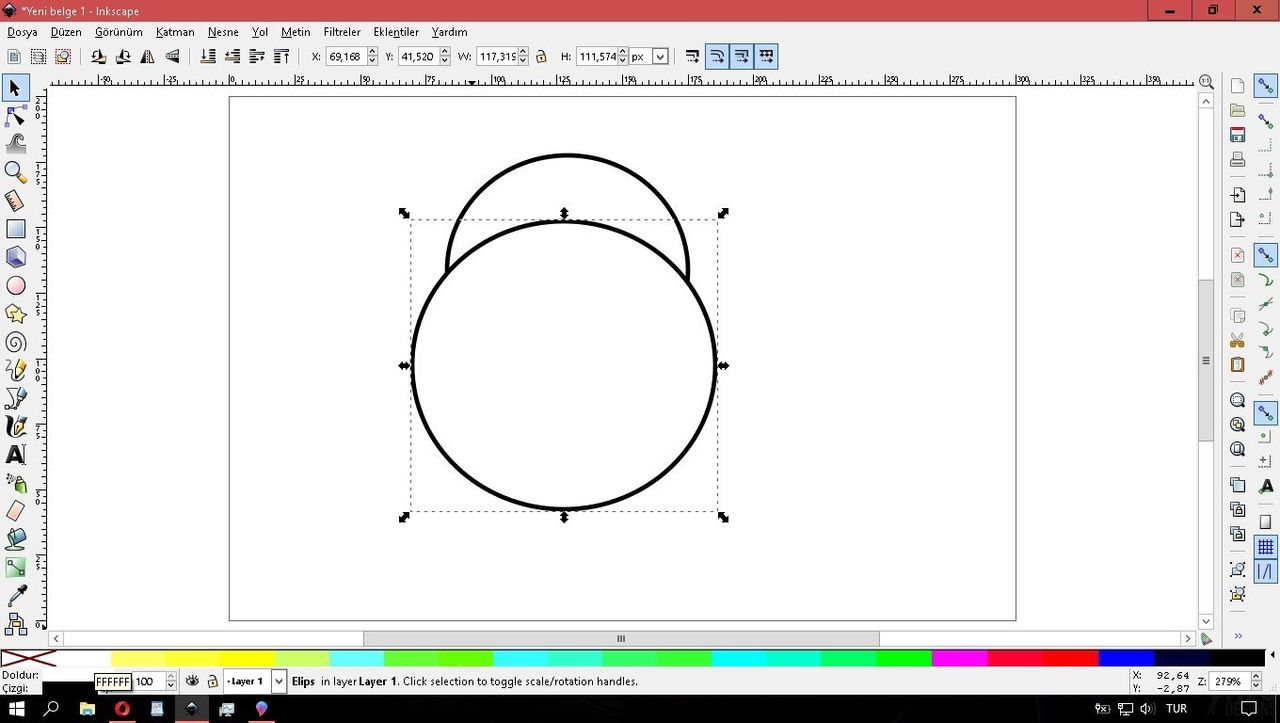Open the Layer 1 layer dropdown
1280x723 pixels.
(279, 682)
